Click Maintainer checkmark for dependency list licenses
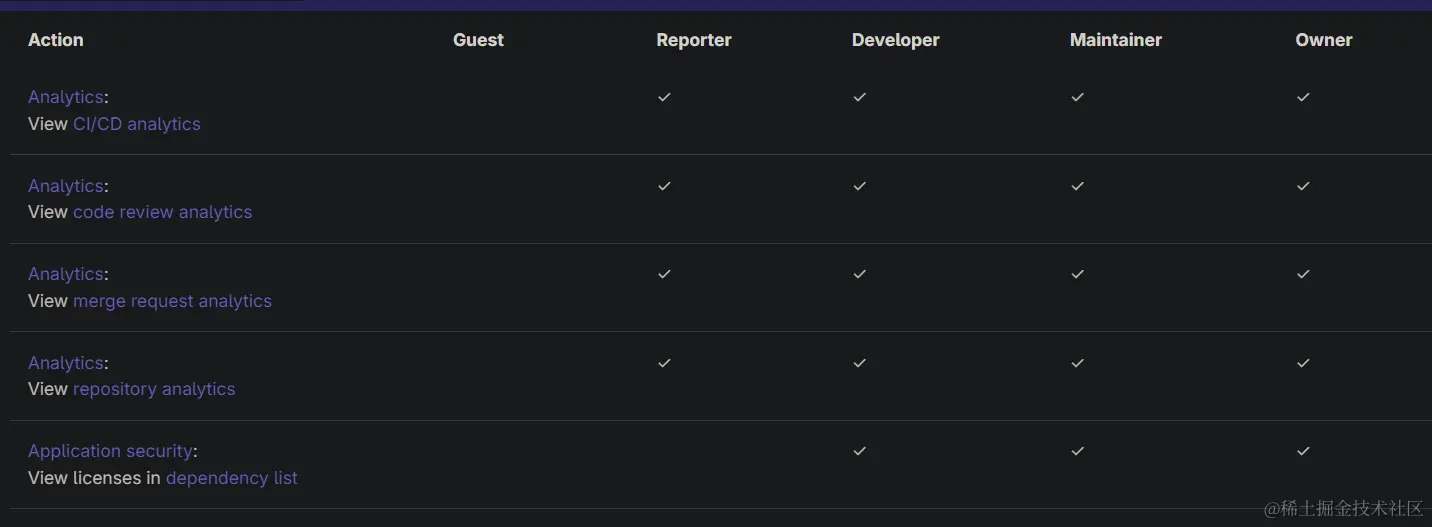This screenshot has width=1432, height=527. [1077, 451]
